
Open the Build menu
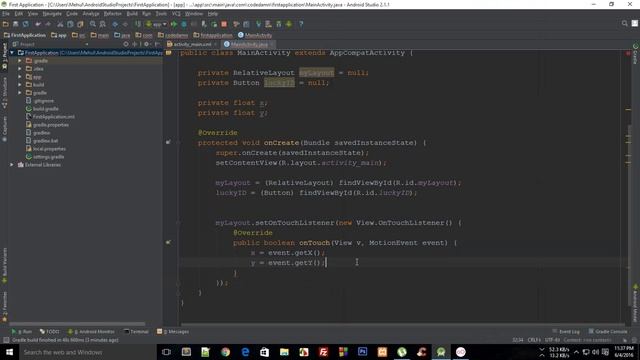coord(132,13)
